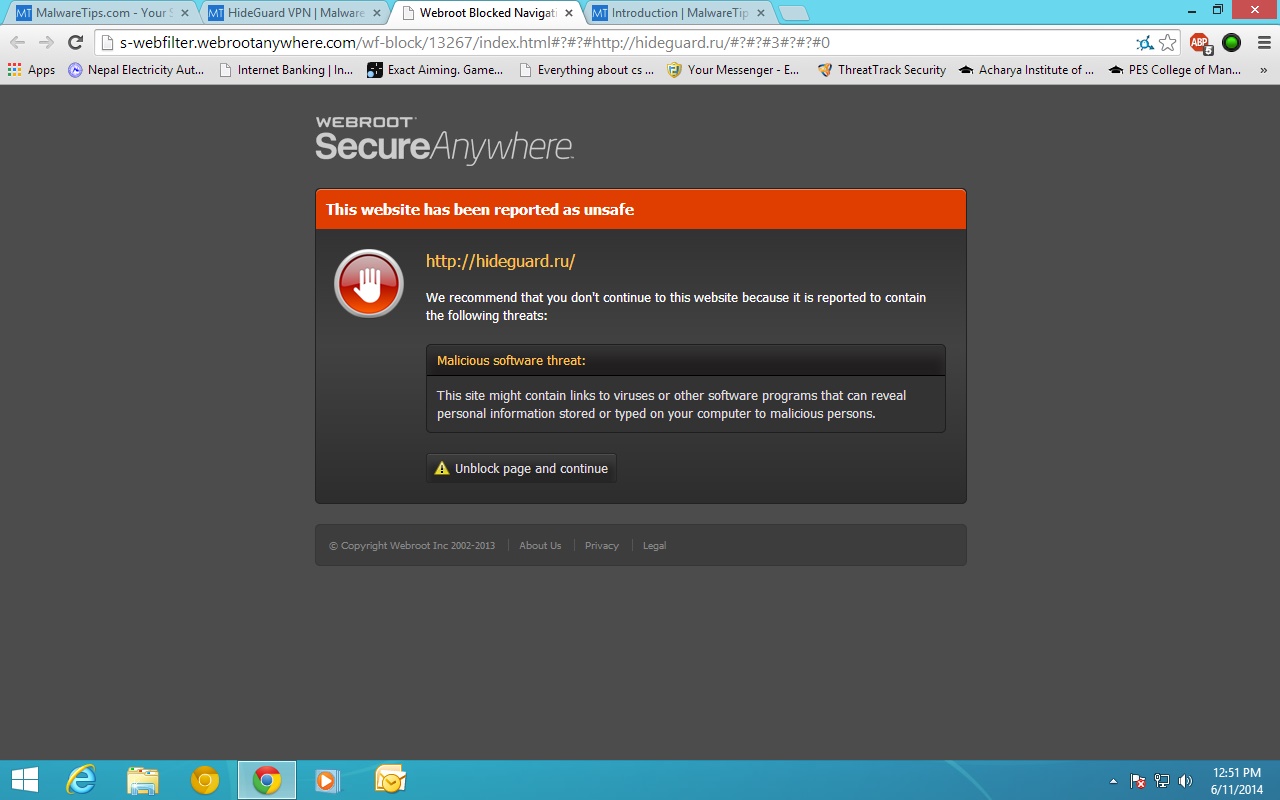Click the network tray icon

click(x=1162, y=781)
